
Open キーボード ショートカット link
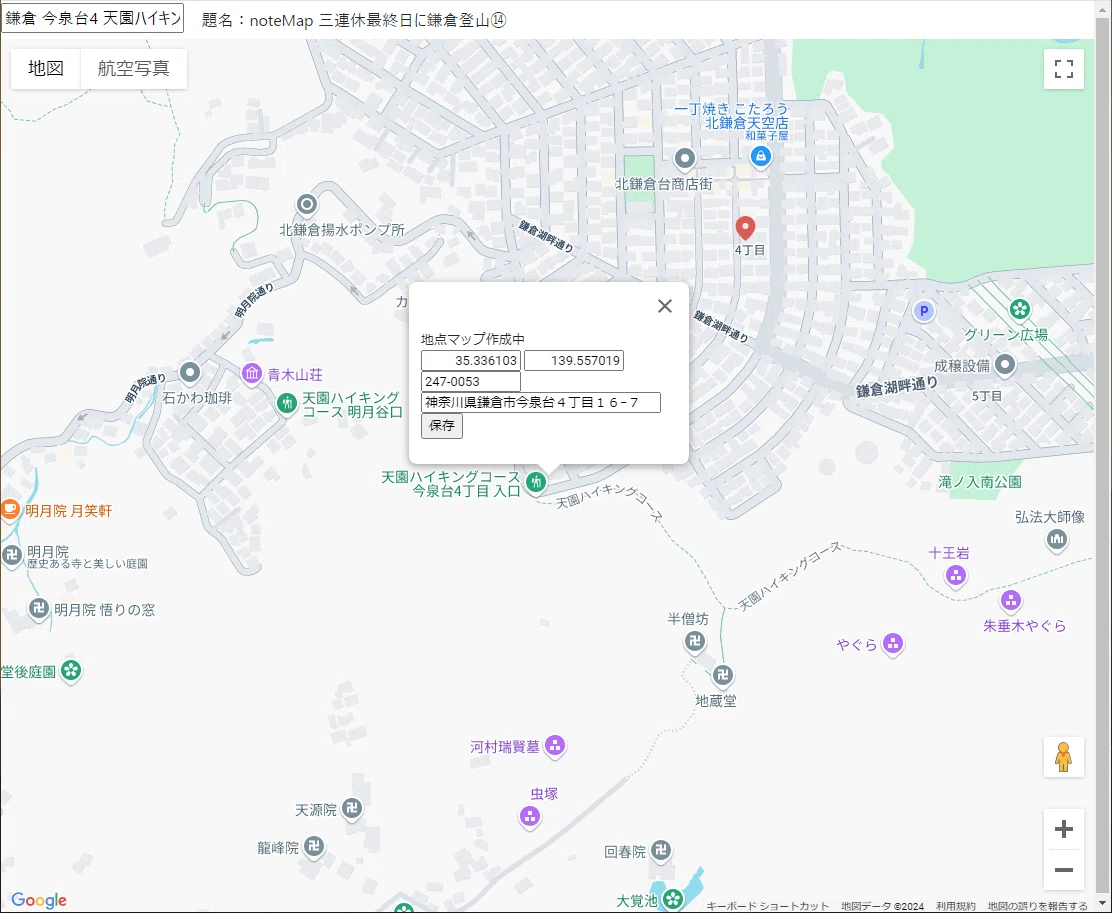click(x=767, y=906)
